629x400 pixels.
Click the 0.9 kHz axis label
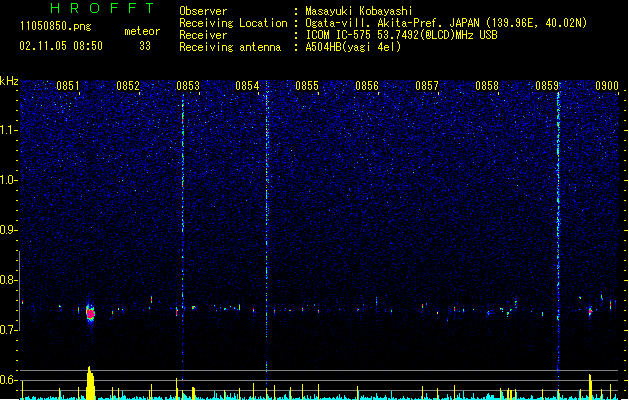[x=8, y=230]
